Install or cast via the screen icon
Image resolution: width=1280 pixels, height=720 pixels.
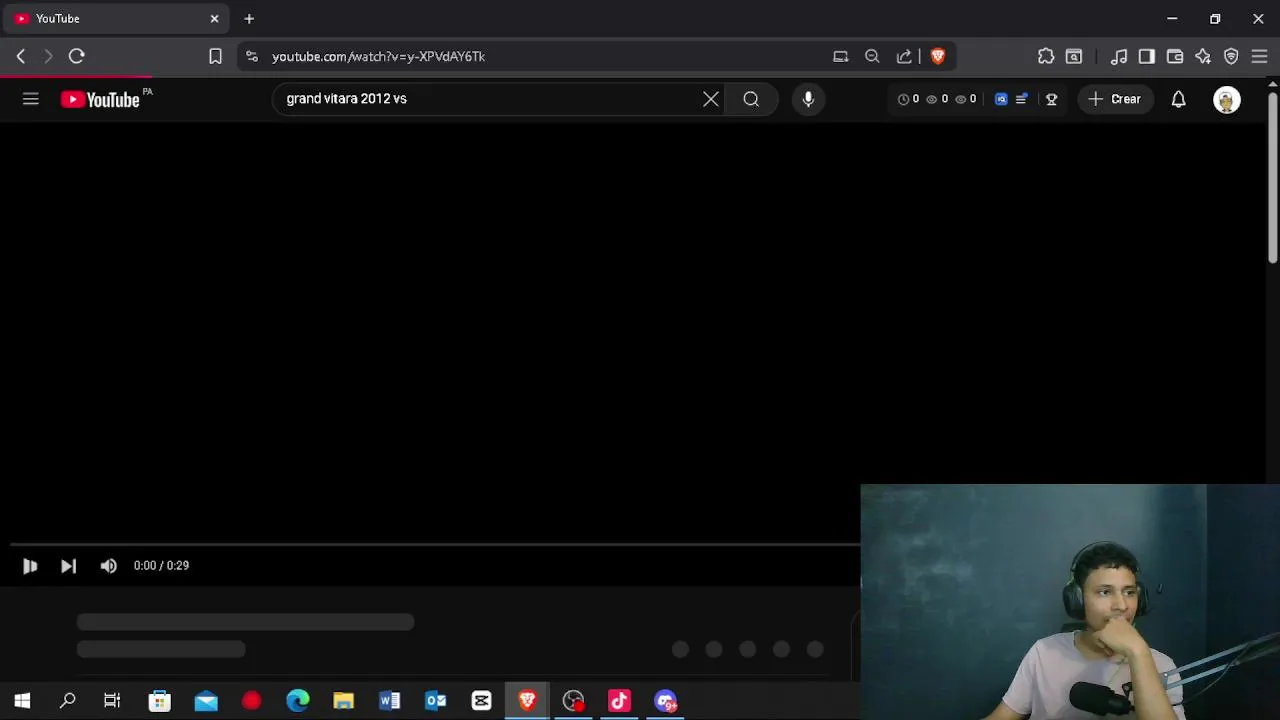[841, 57]
